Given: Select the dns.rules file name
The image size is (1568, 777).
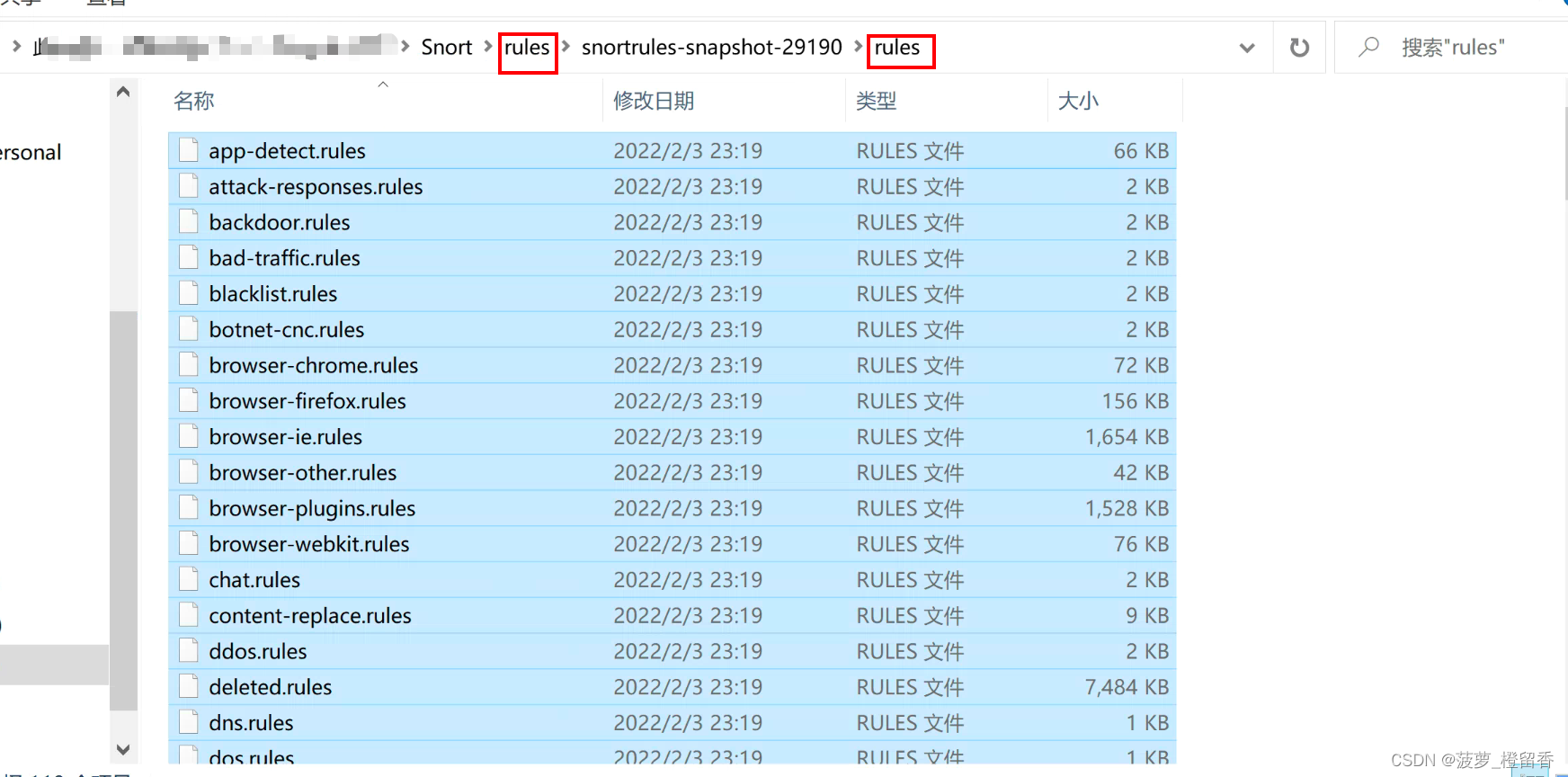Looking at the screenshot, I should click(x=251, y=723).
